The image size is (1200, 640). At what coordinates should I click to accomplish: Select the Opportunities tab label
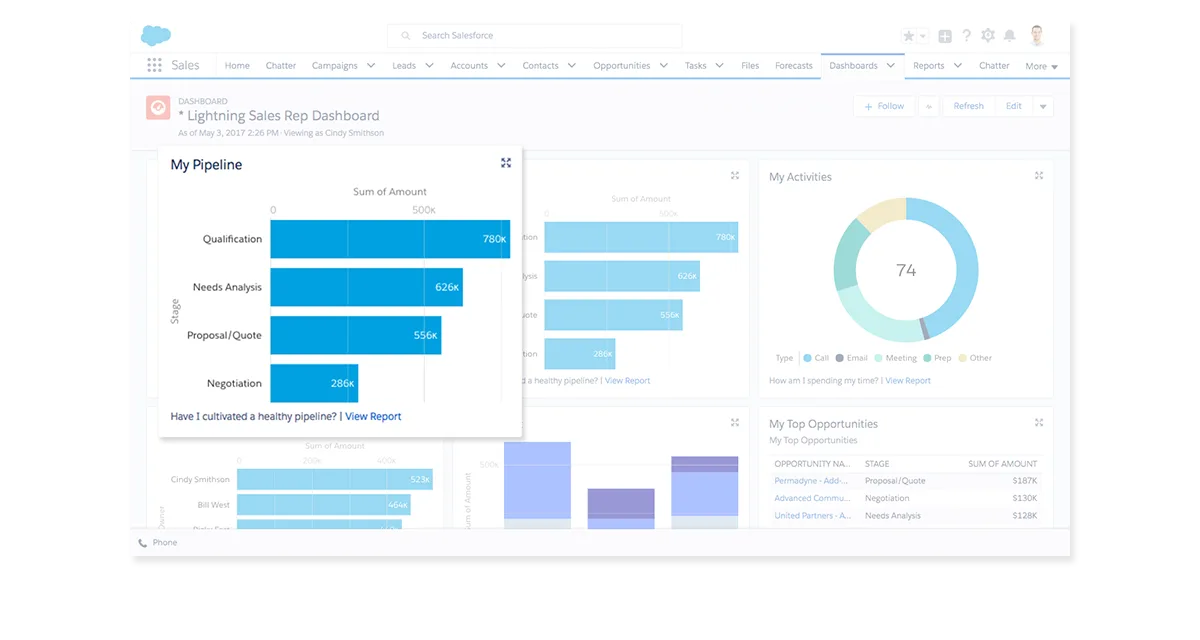622,66
